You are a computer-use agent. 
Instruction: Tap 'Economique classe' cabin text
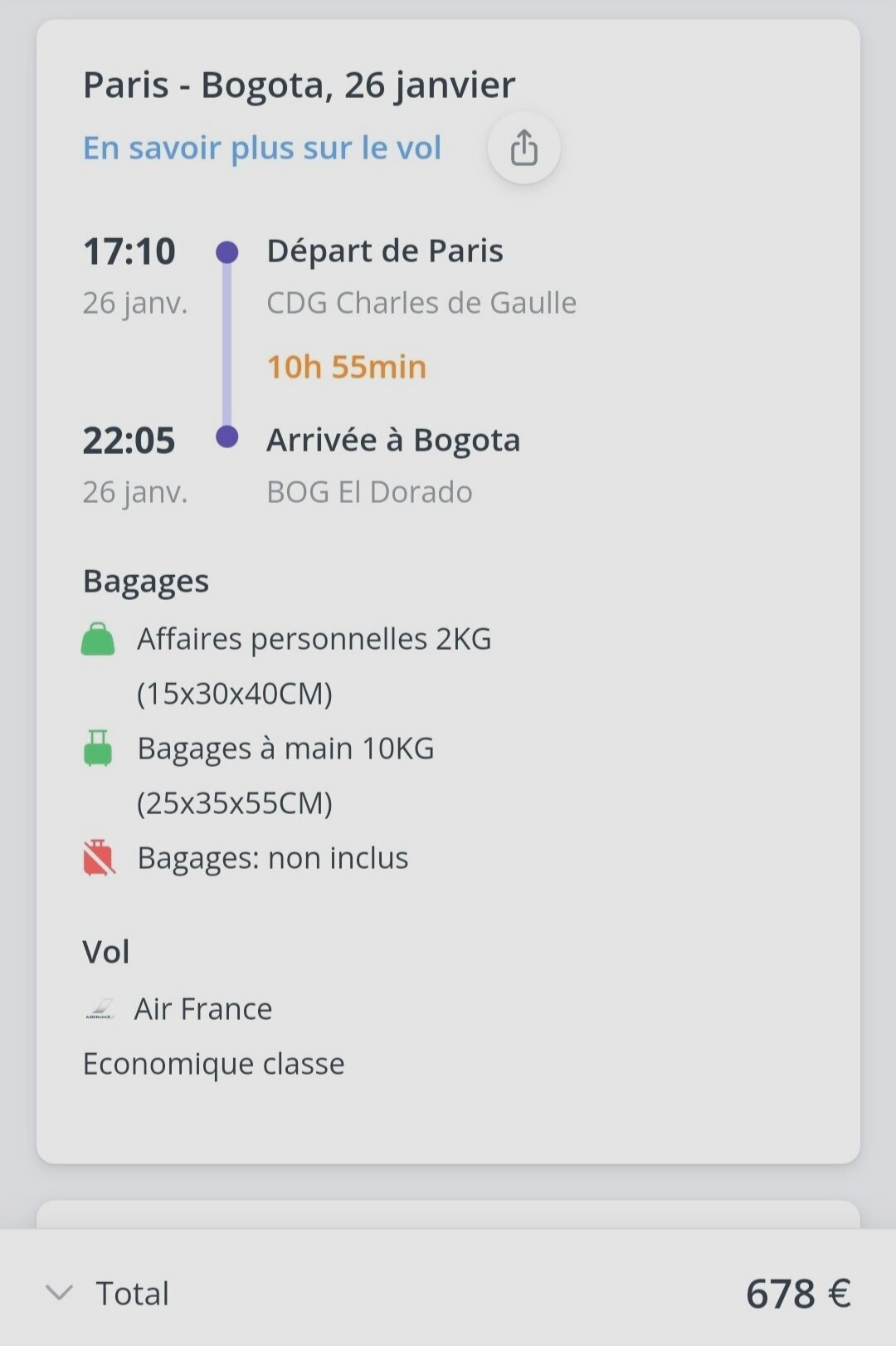coord(213,1064)
